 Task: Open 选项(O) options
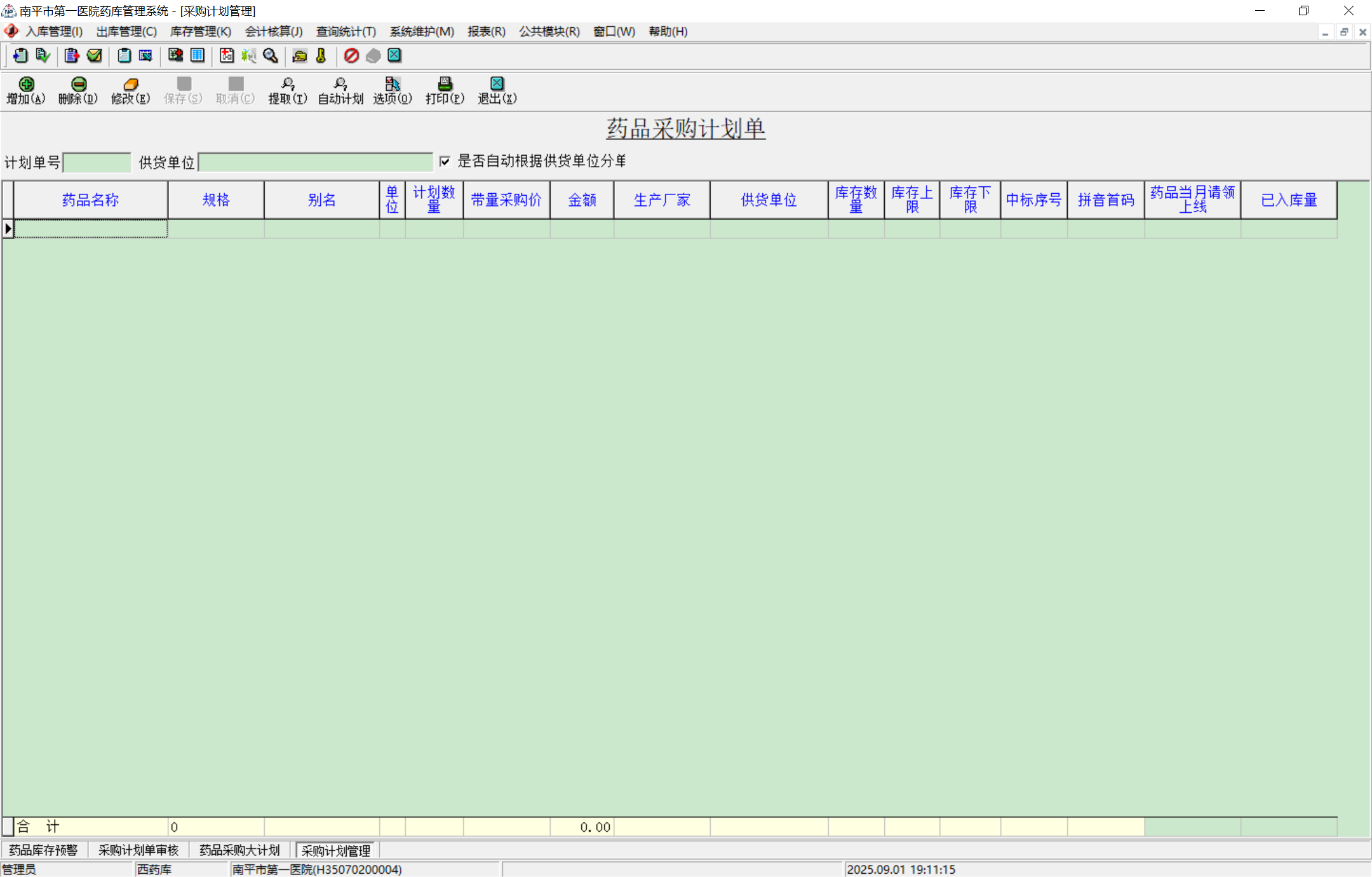coord(393,90)
